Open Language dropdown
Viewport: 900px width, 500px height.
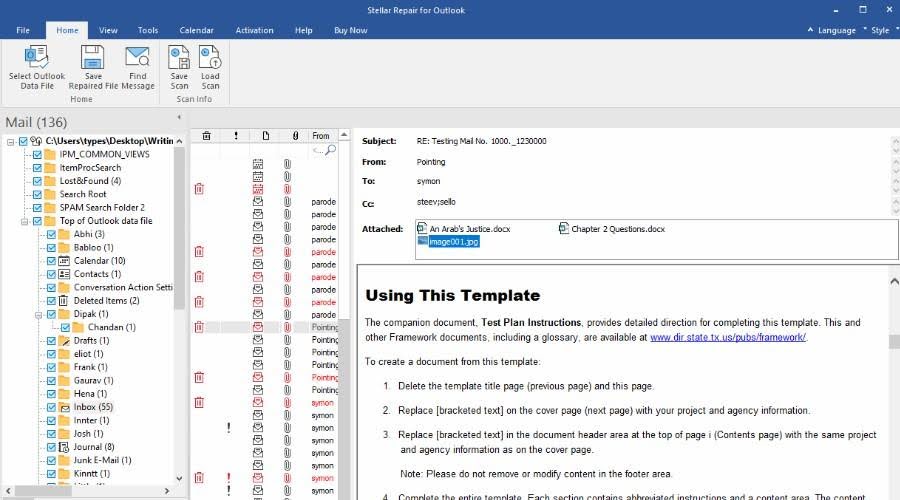(x=836, y=30)
